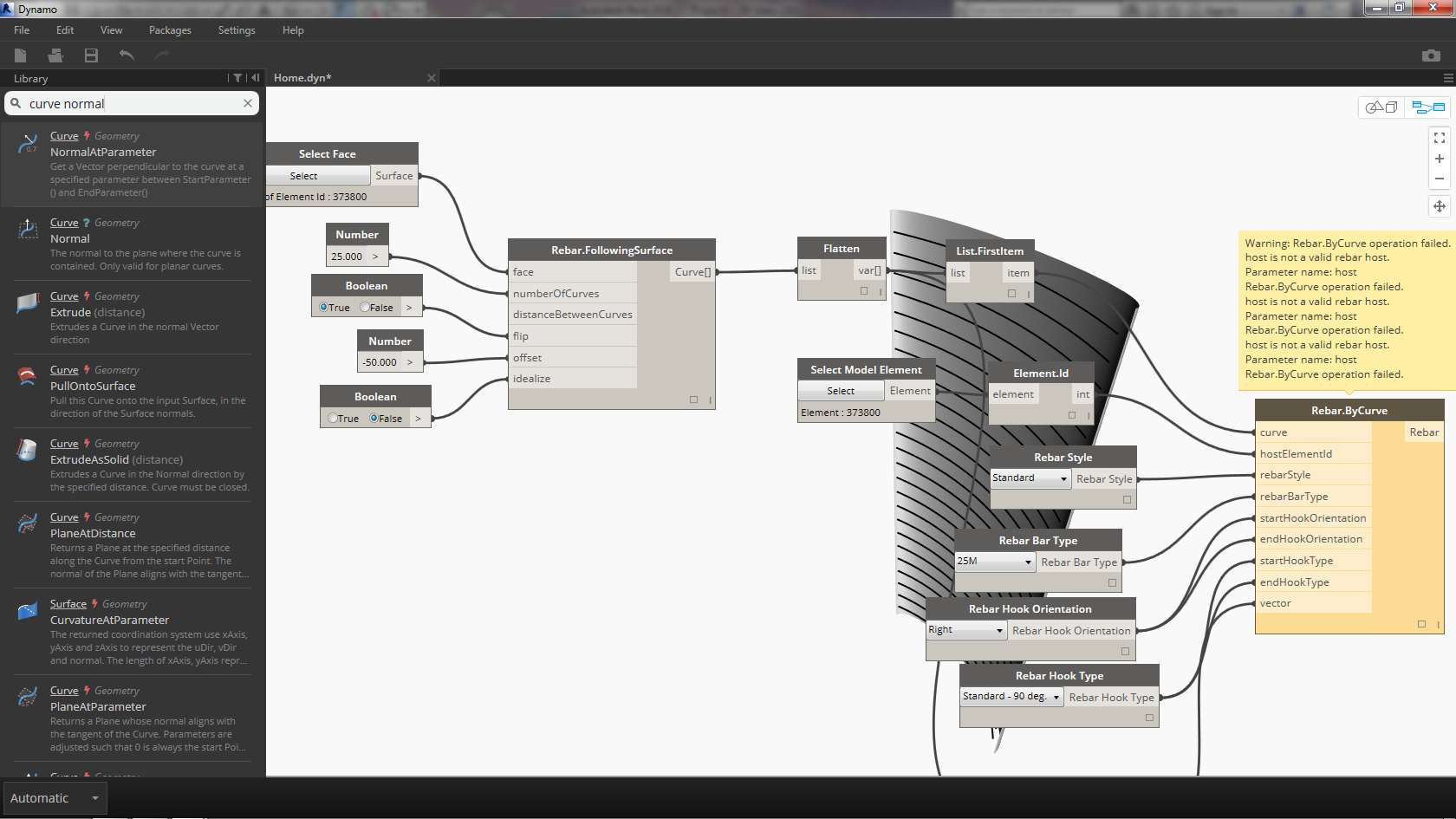Viewport: 1456px width, 819px height.
Task: Open the Automatic run mode dropdown
Action: point(54,798)
